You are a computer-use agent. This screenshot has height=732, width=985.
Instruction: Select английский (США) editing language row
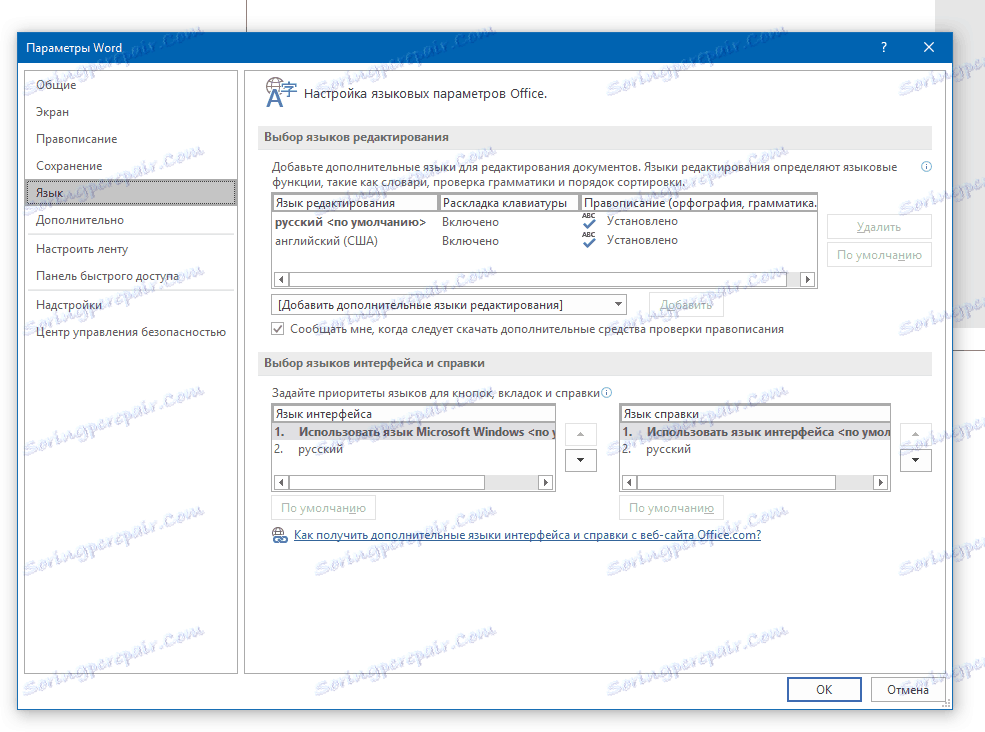coord(545,241)
